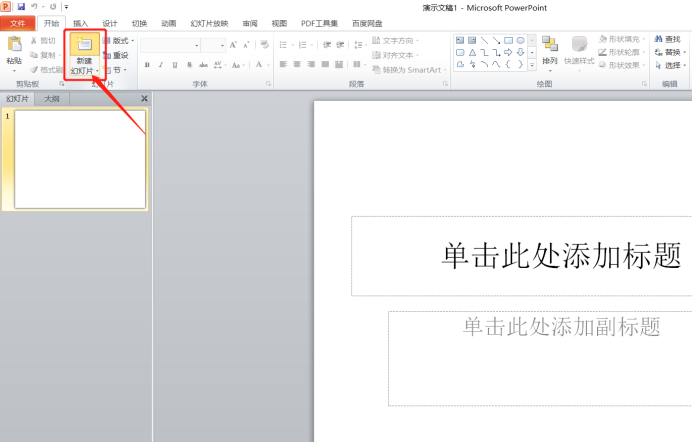Click the Format Painter (格式刷)
692x443 pixels.
(47, 70)
